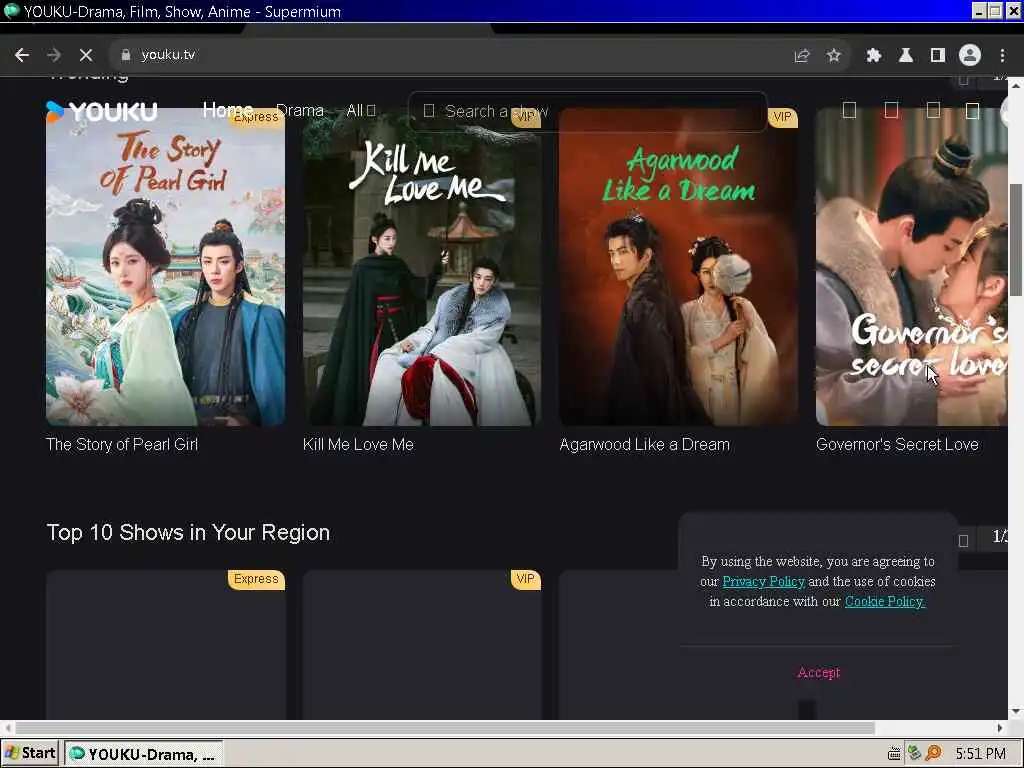The width and height of the screenshot is (1024, 768).
Task: Open The Story of Pearl Girl poster
Action: (165, 267)
